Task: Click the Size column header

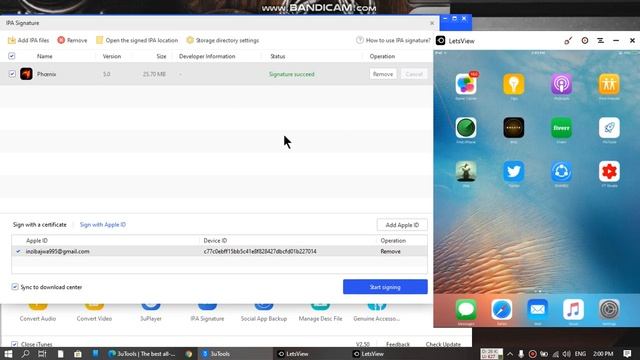Action: (161, 56)
